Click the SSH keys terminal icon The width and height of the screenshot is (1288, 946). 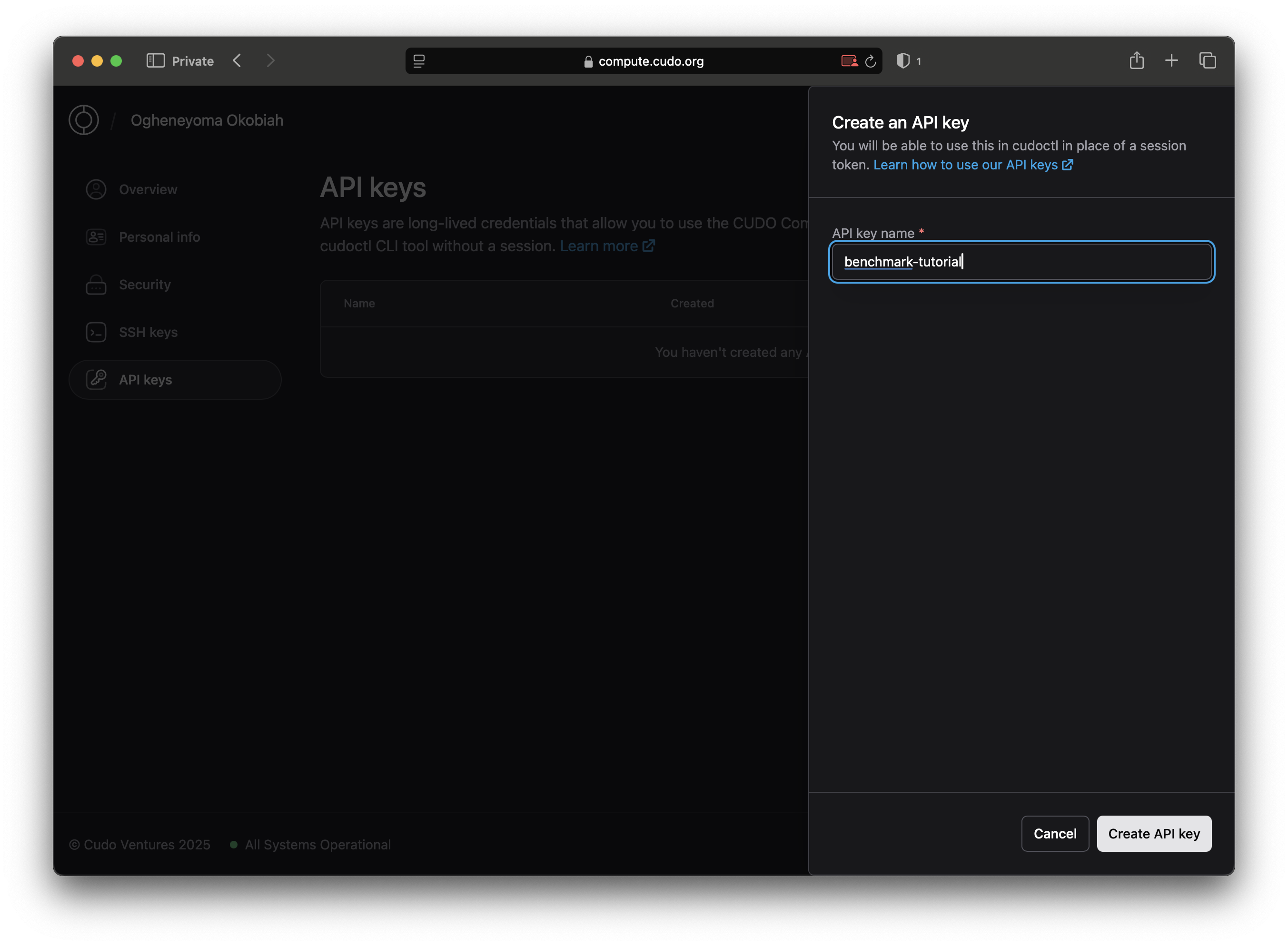pos(96,332)
